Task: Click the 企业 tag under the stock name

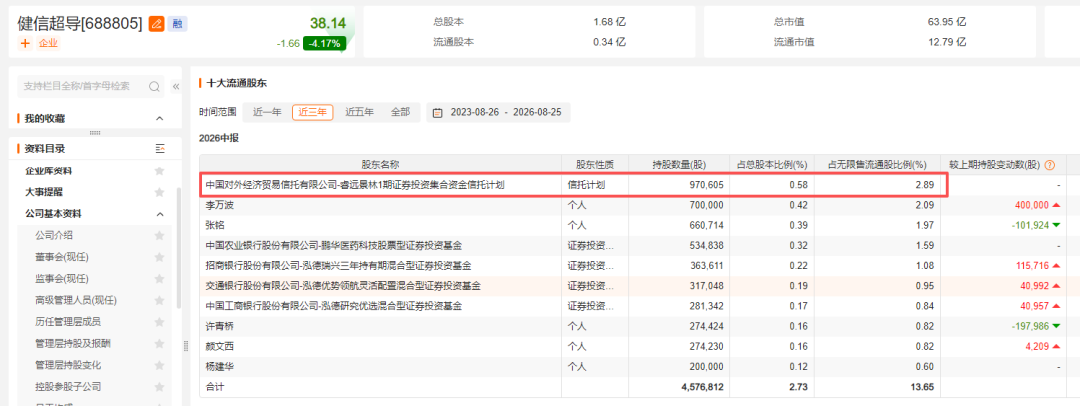Action: pos(48,43)
